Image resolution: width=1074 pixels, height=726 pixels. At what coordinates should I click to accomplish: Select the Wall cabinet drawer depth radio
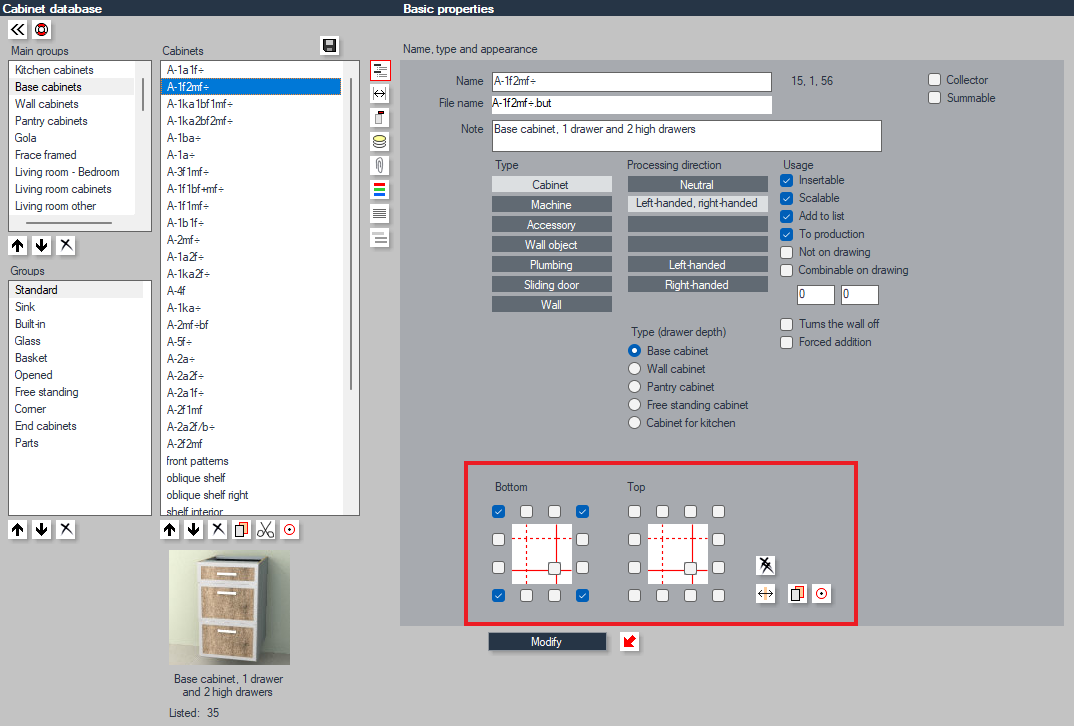click(634, 368)
